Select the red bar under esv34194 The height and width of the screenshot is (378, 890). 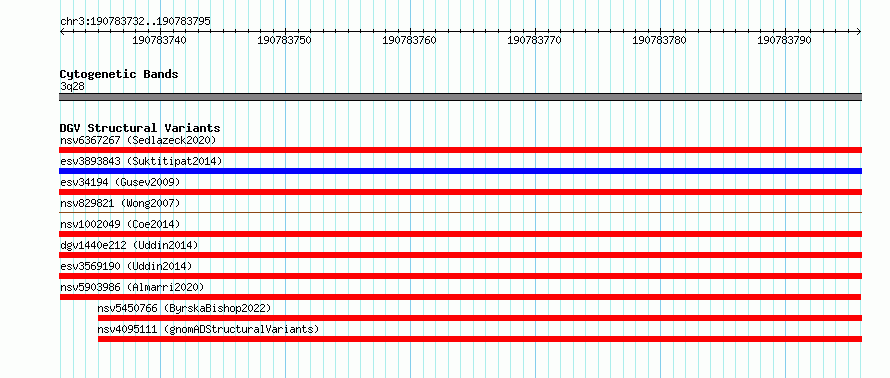coord(460,192)
